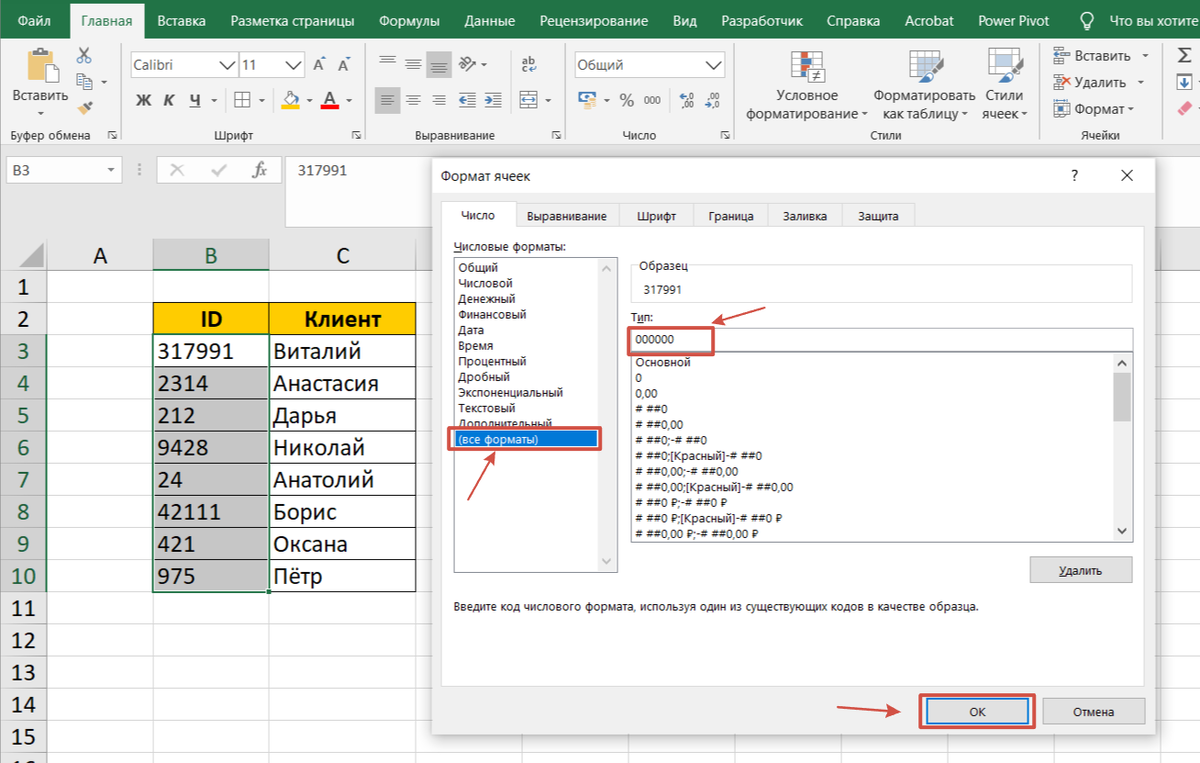
Task: Confirm the dialog with OK
Action: 977,712
